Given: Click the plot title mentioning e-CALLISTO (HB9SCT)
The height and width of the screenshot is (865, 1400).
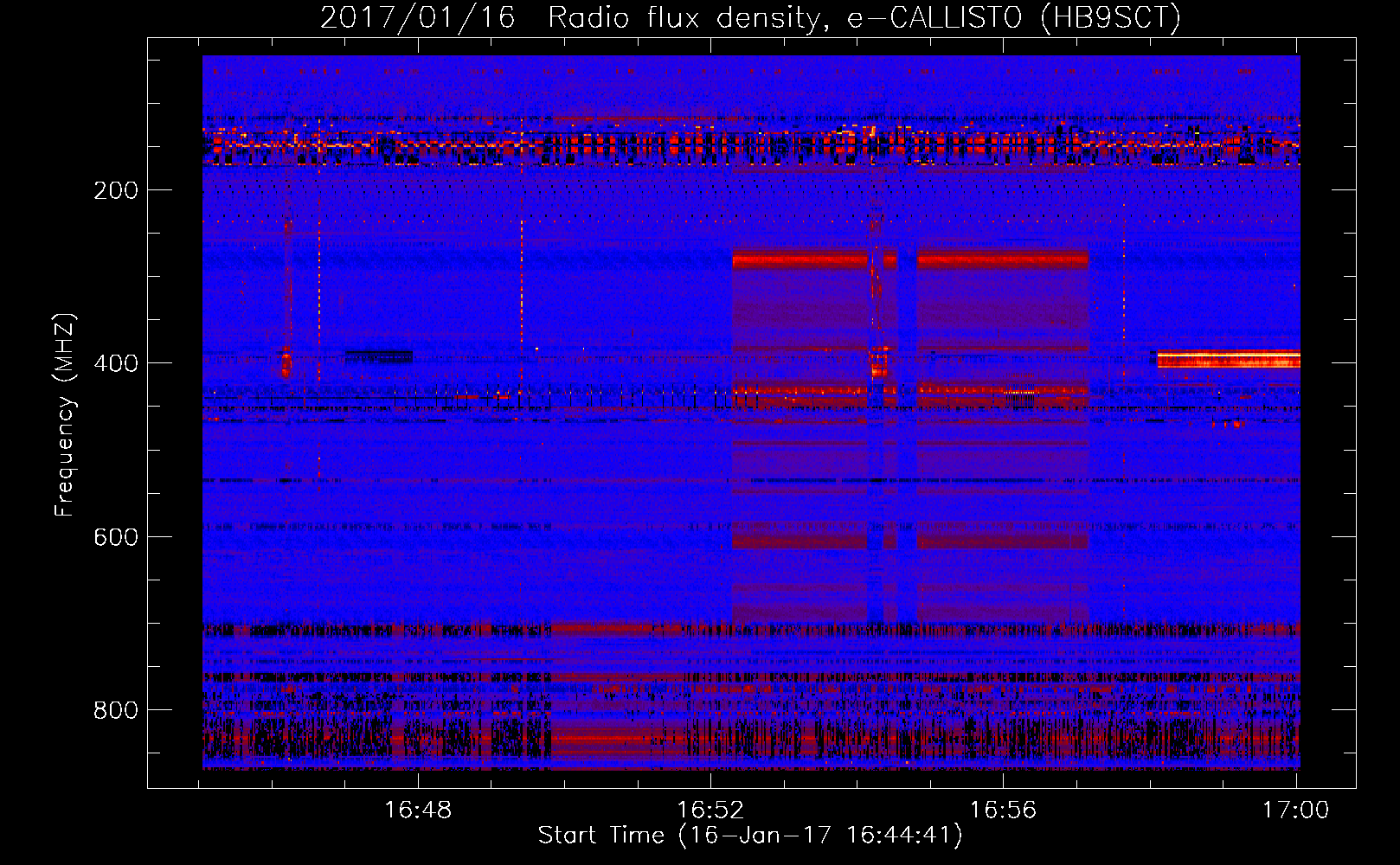Looking at the screenshot, I should 750,17.
